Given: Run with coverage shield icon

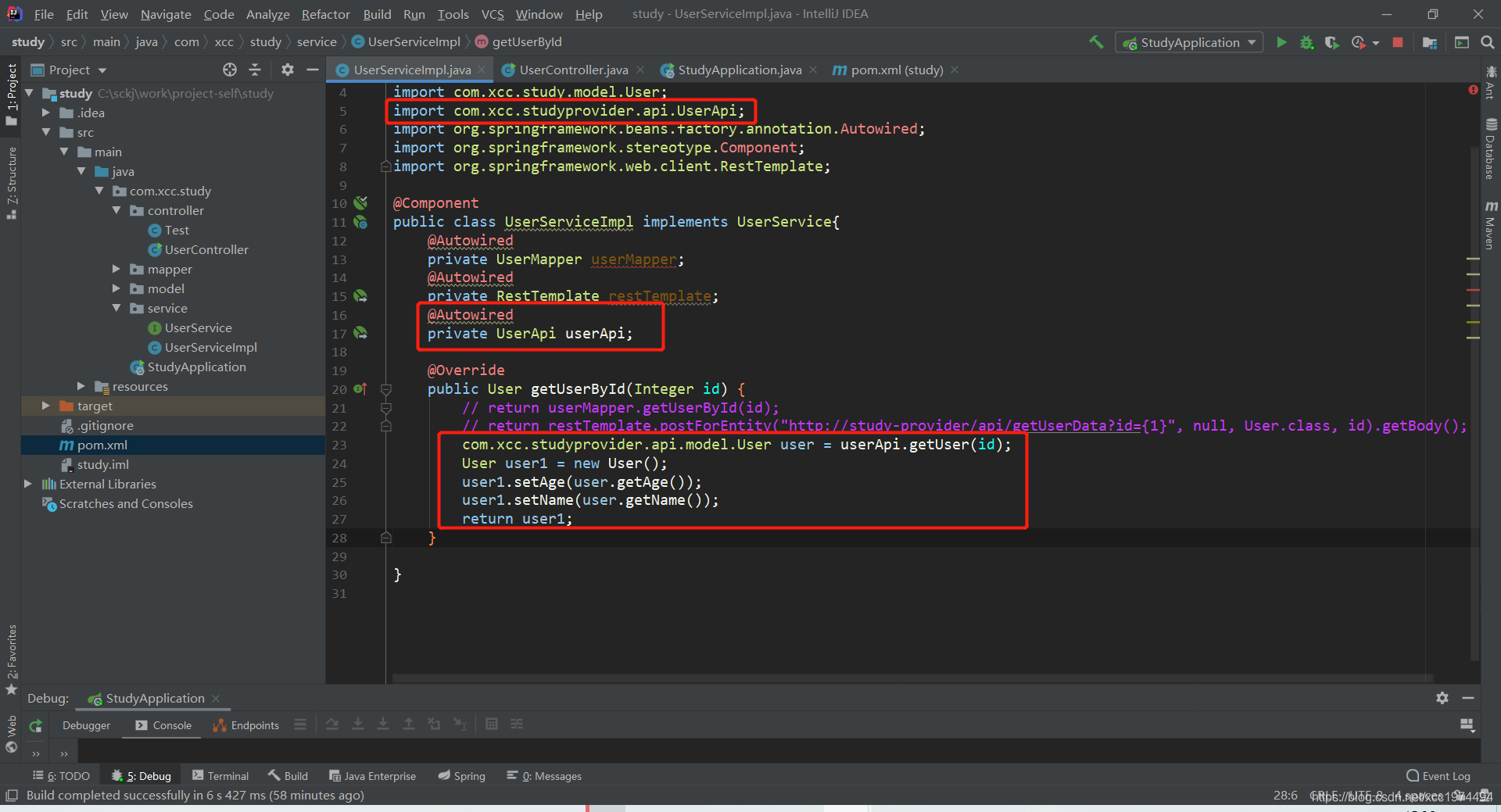Looking at the screenshot, I should coord(1332,42).
